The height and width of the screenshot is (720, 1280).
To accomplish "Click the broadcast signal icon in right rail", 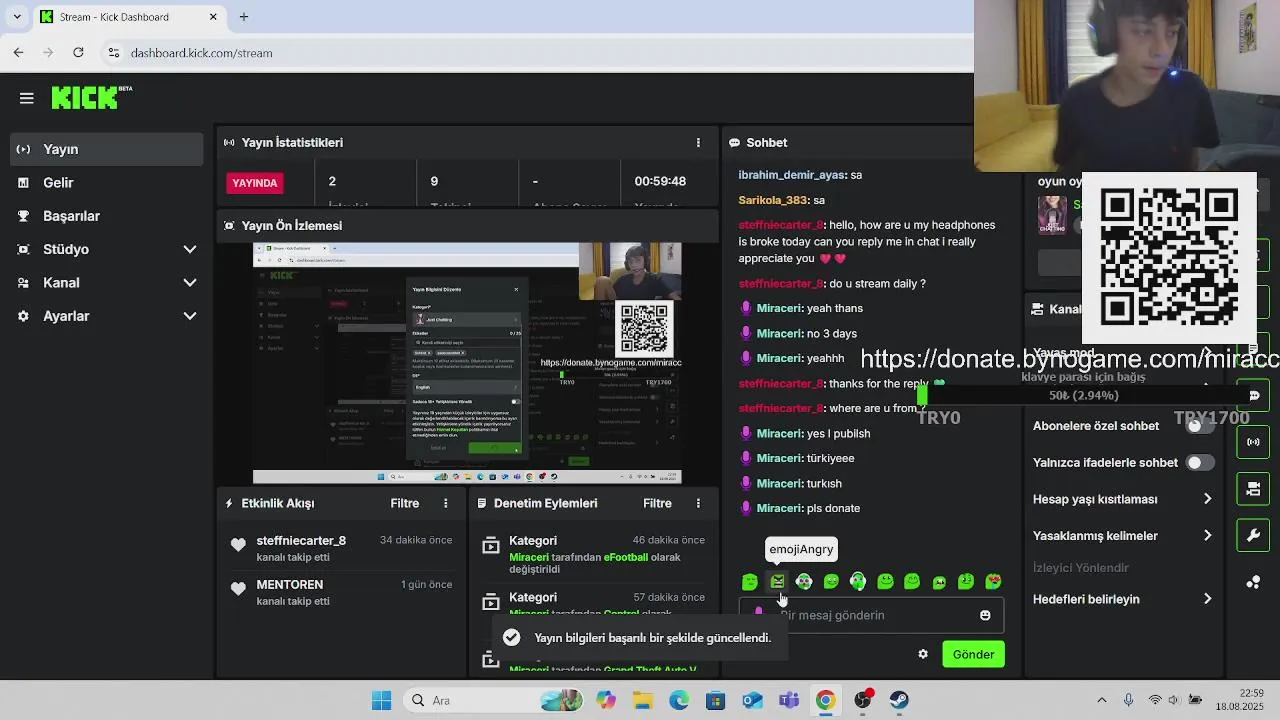I will 1253,442.
